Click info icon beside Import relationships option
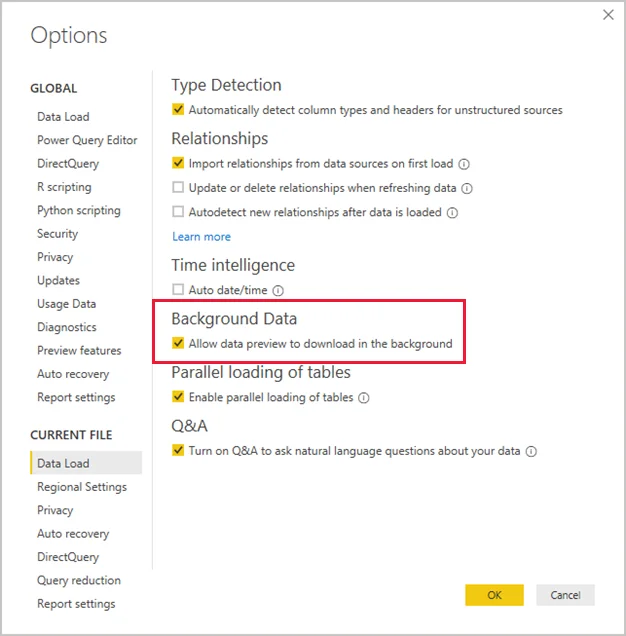The height and width of the screenshot is (636, 626). point(464,164)
